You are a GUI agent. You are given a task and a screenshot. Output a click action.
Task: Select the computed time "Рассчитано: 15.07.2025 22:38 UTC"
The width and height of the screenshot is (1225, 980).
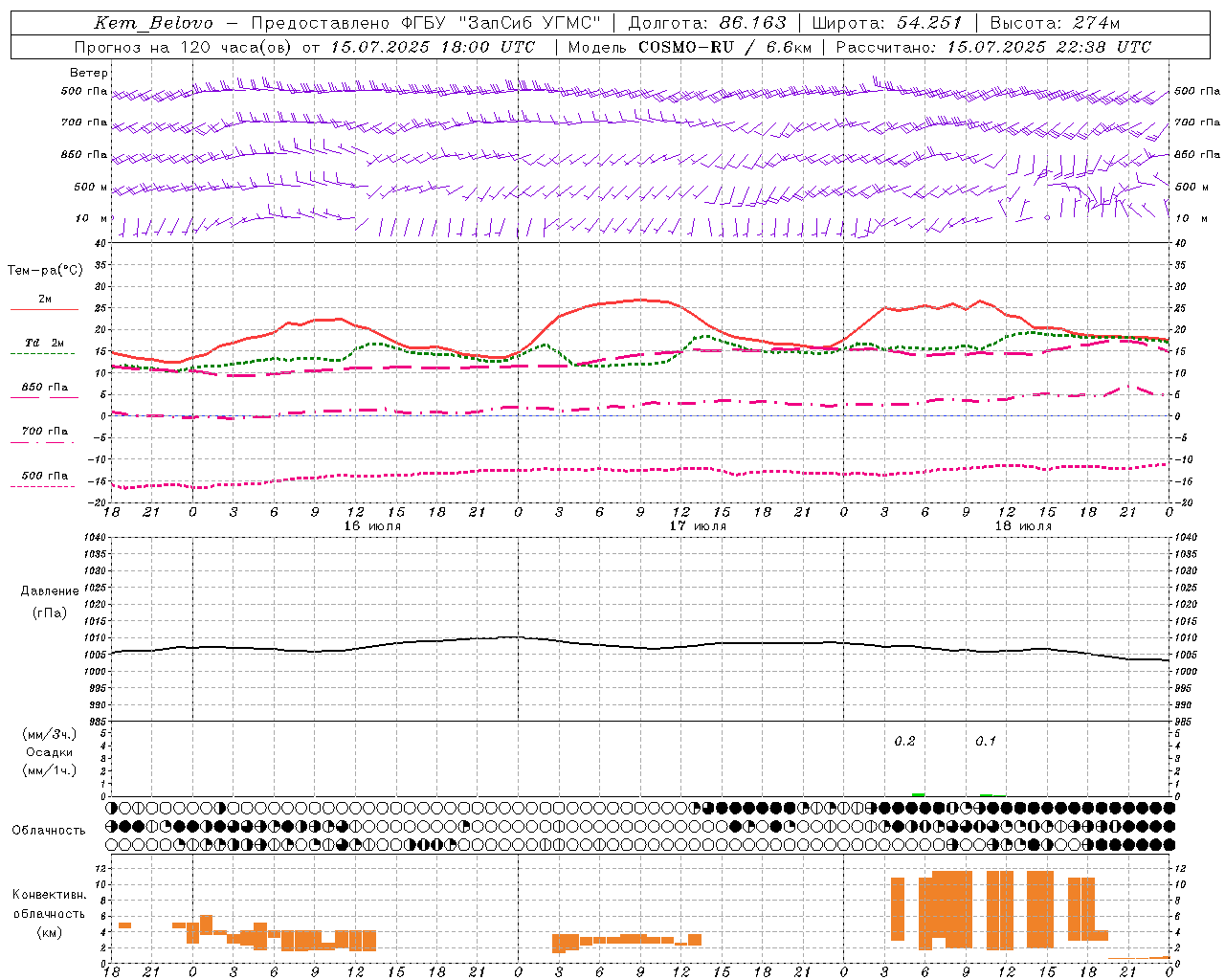pos(993,47)
